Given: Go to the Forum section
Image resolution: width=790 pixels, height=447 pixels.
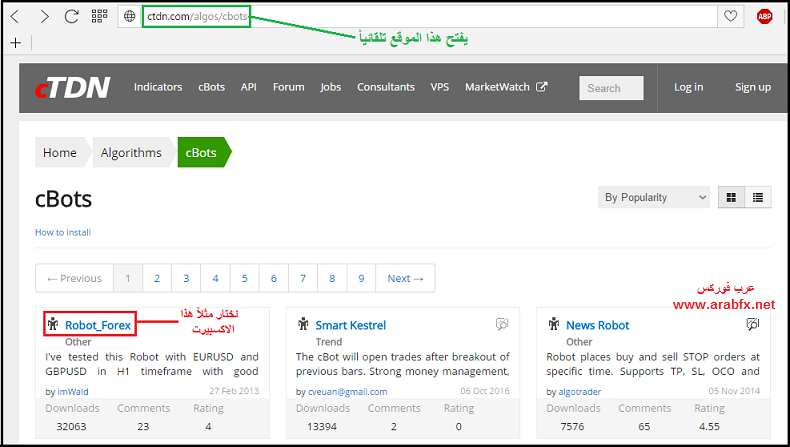Looking at the screenshot, I should click(289, 87).
